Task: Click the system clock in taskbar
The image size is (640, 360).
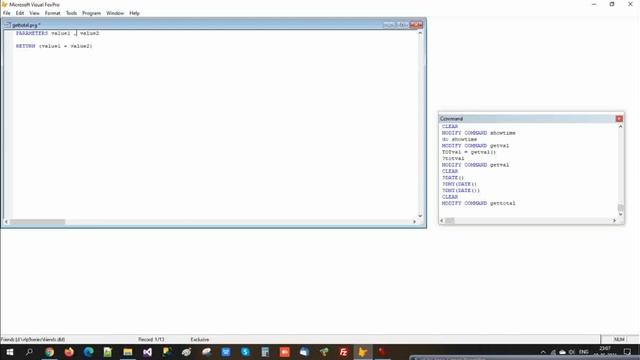Action: click(605, 351)
